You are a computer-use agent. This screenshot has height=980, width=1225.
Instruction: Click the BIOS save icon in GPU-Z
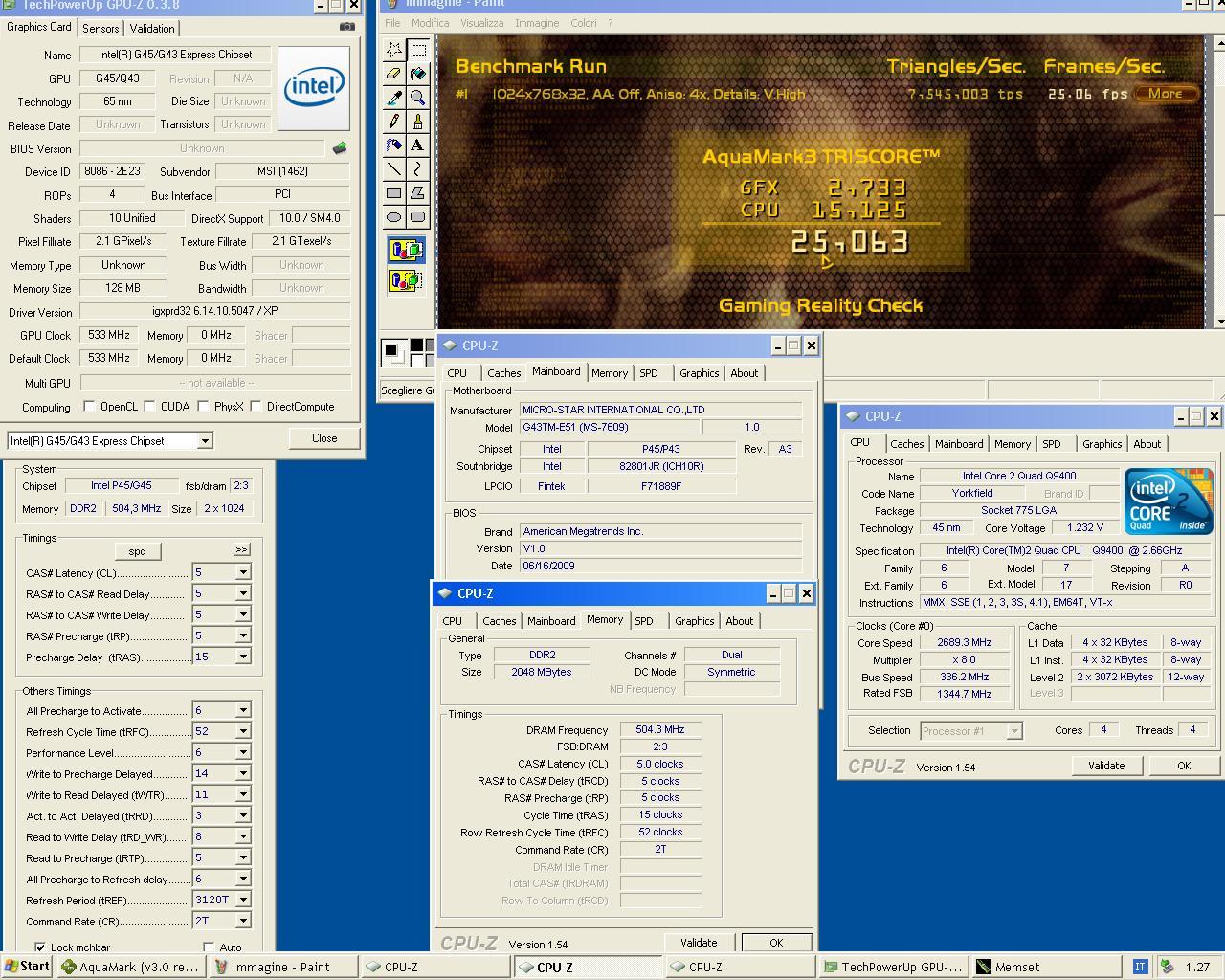(340, 148)
